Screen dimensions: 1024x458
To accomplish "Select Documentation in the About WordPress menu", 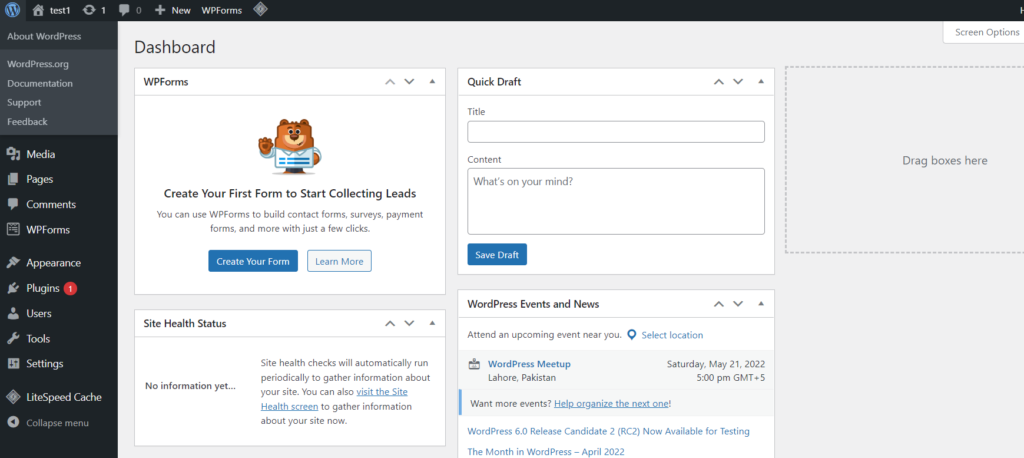I will [x=40, y=84].
